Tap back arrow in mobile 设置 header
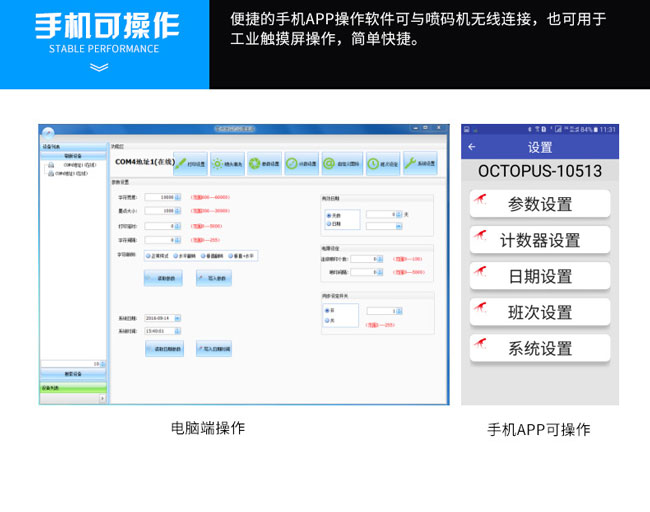Image resolution: width=650 pixels, height=512 pixels. coord(472,147)
